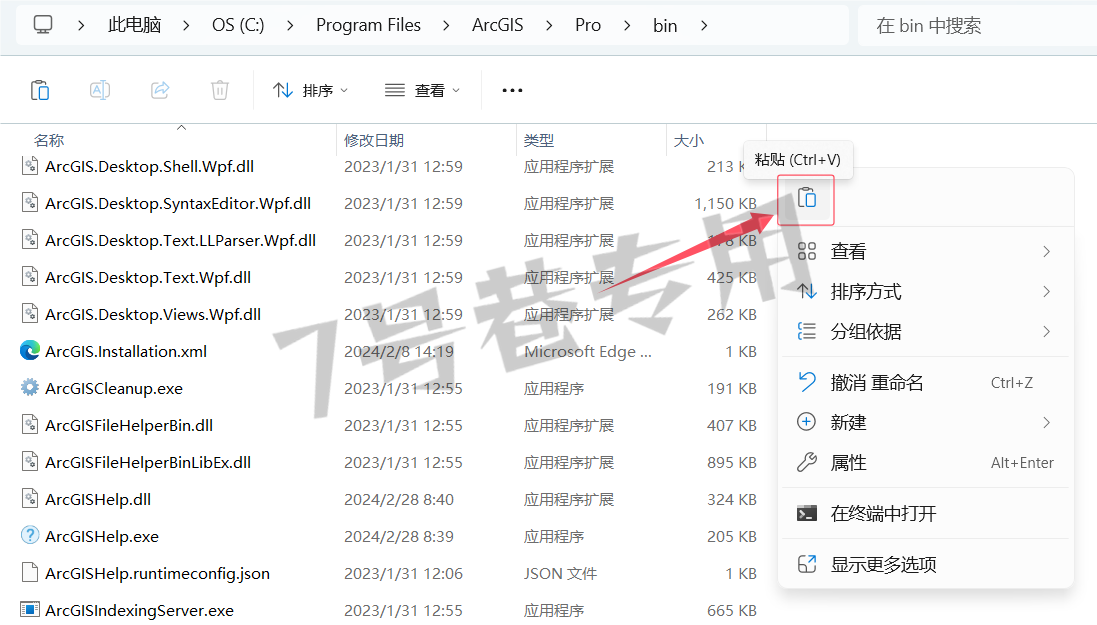Sort by 大小 column header

[x=688, y=140]
